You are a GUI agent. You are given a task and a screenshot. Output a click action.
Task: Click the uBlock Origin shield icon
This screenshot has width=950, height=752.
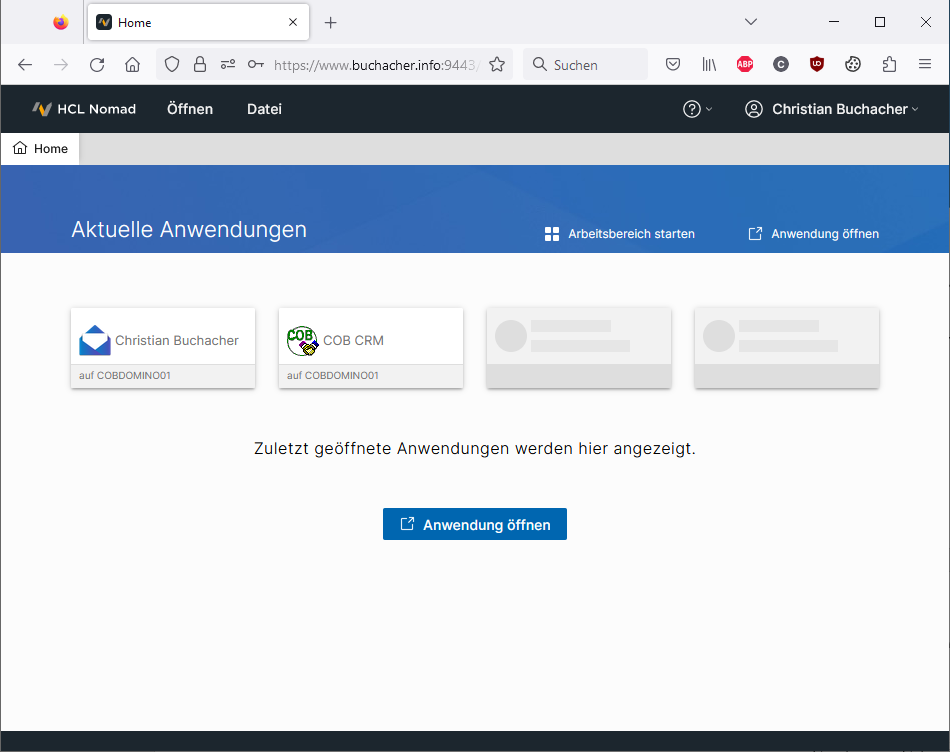pos(817,64)
